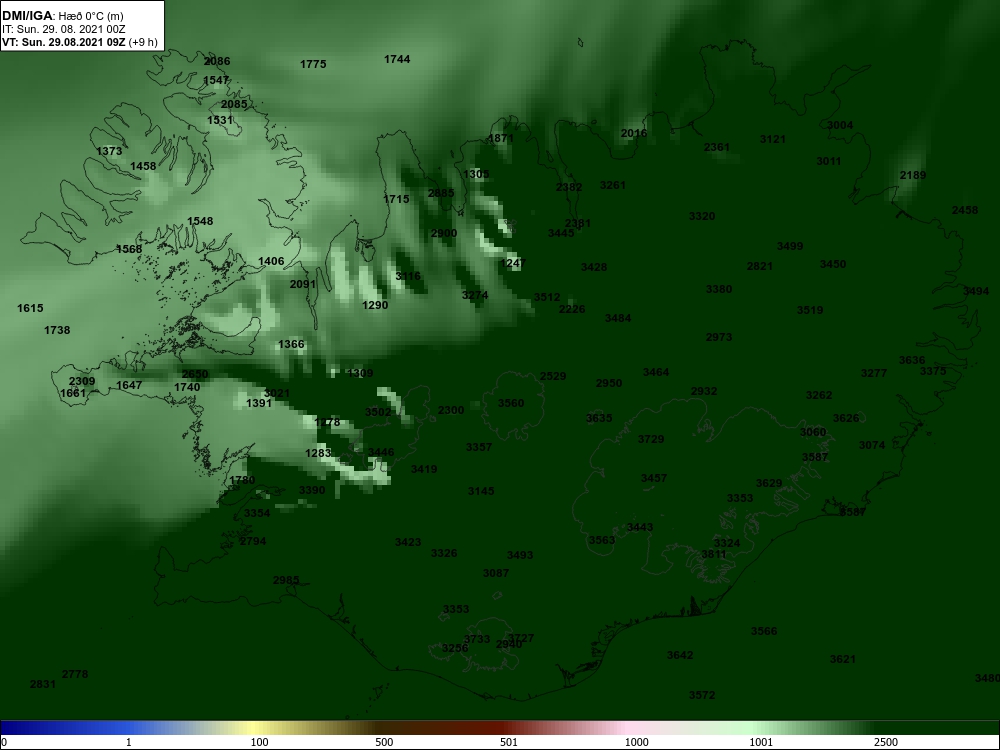Select the map value 3642
1000x750 pixels.
point(680,655)
